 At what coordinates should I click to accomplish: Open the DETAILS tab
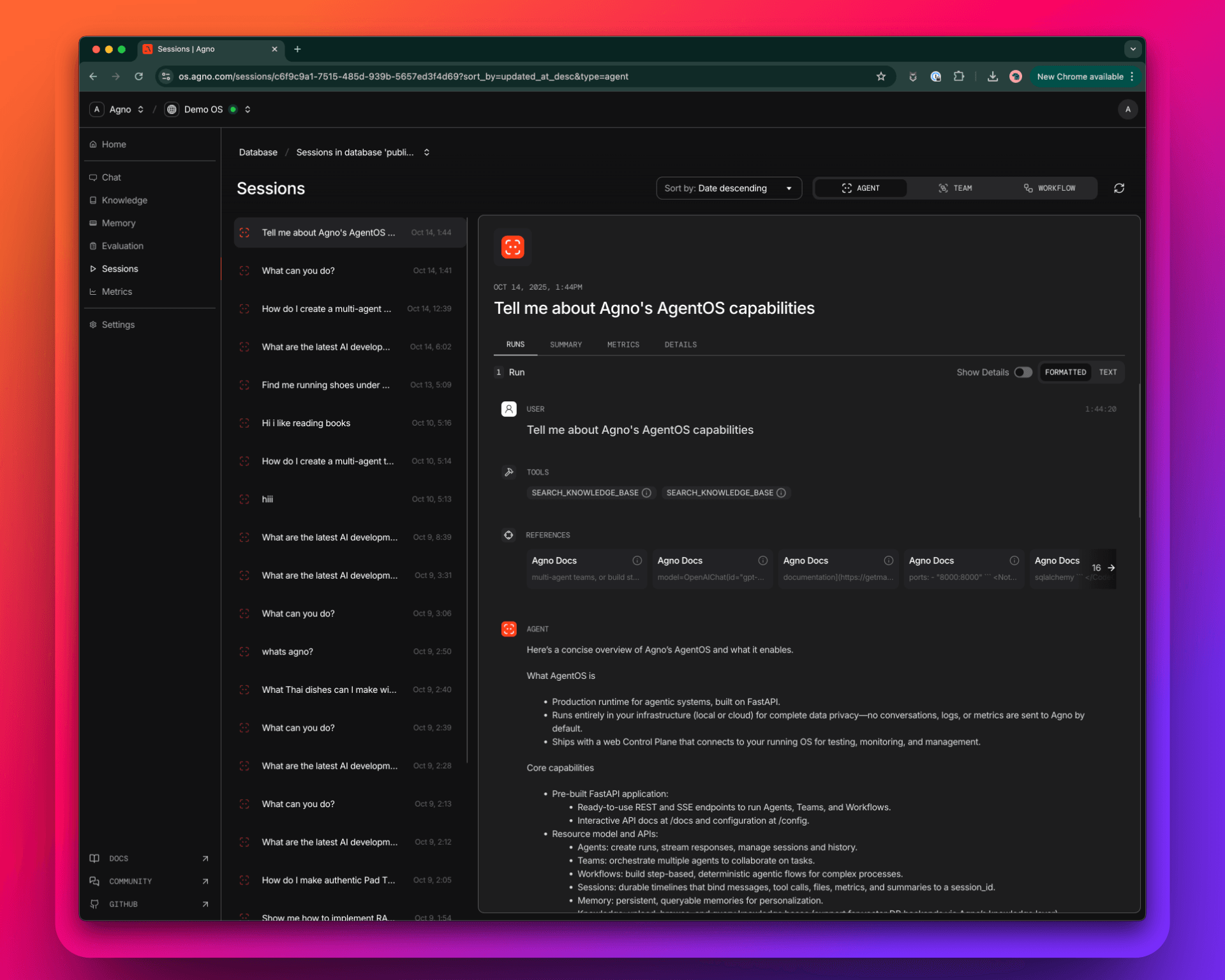tap(680, 345)
